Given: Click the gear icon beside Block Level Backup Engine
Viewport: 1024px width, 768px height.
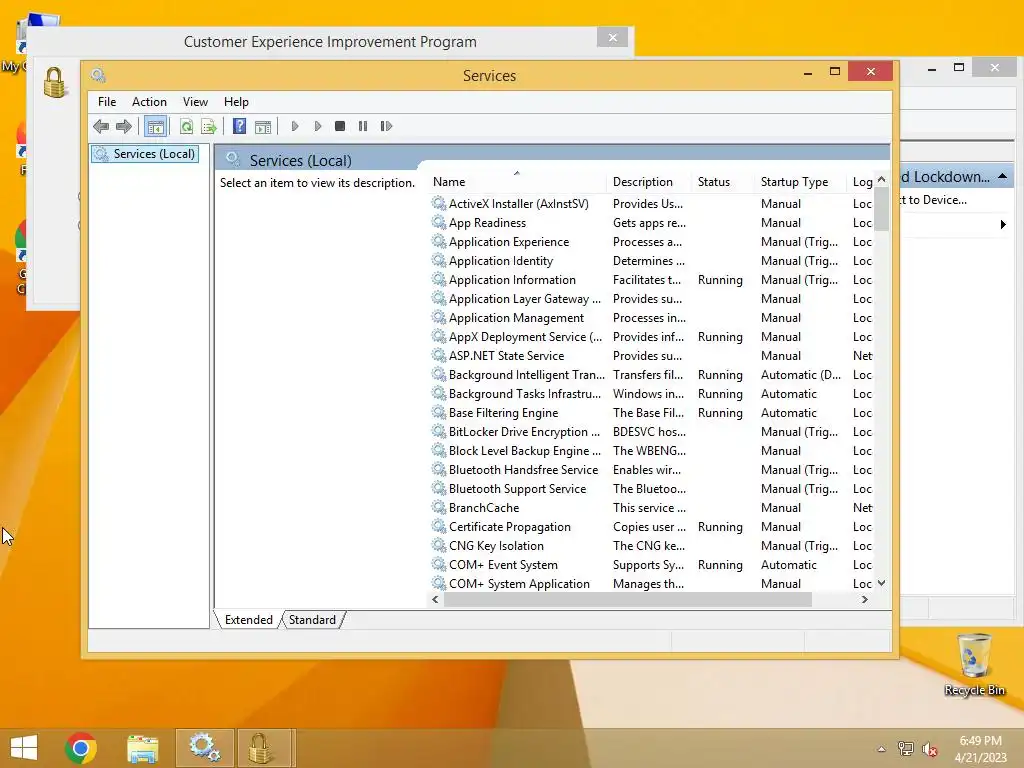Looking at the screenshot, I should (x=439, y=450).
